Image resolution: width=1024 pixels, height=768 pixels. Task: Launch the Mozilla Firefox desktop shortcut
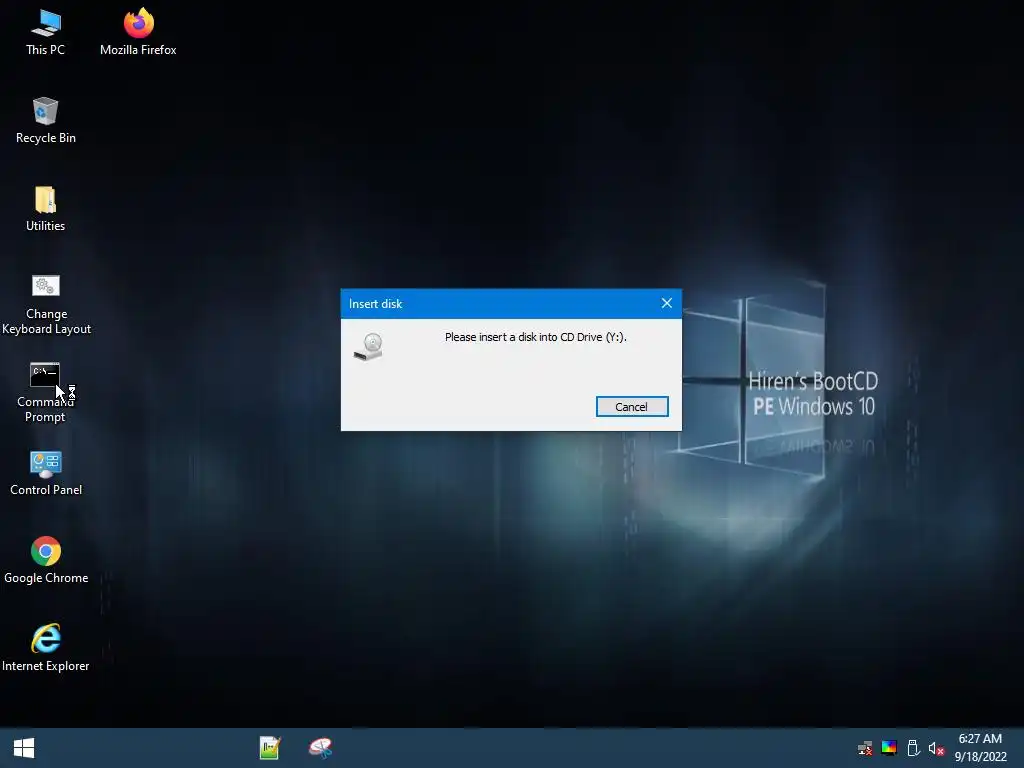pyautogui.click(x=138, y=31)
